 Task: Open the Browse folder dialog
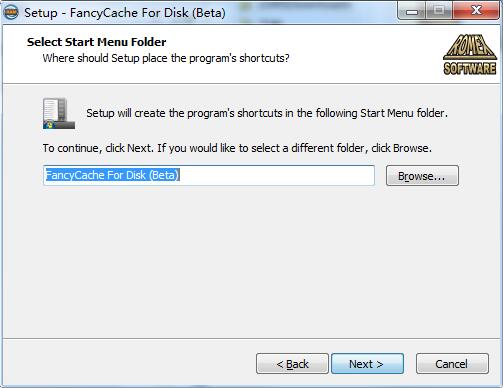pyautogui.click(x=422, y=176)
